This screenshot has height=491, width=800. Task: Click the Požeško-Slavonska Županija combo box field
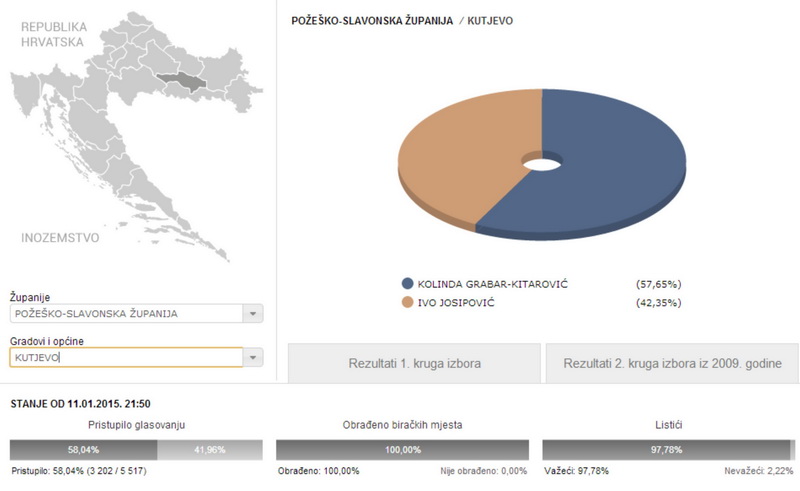pyautogui.click(x=125, y=314)
